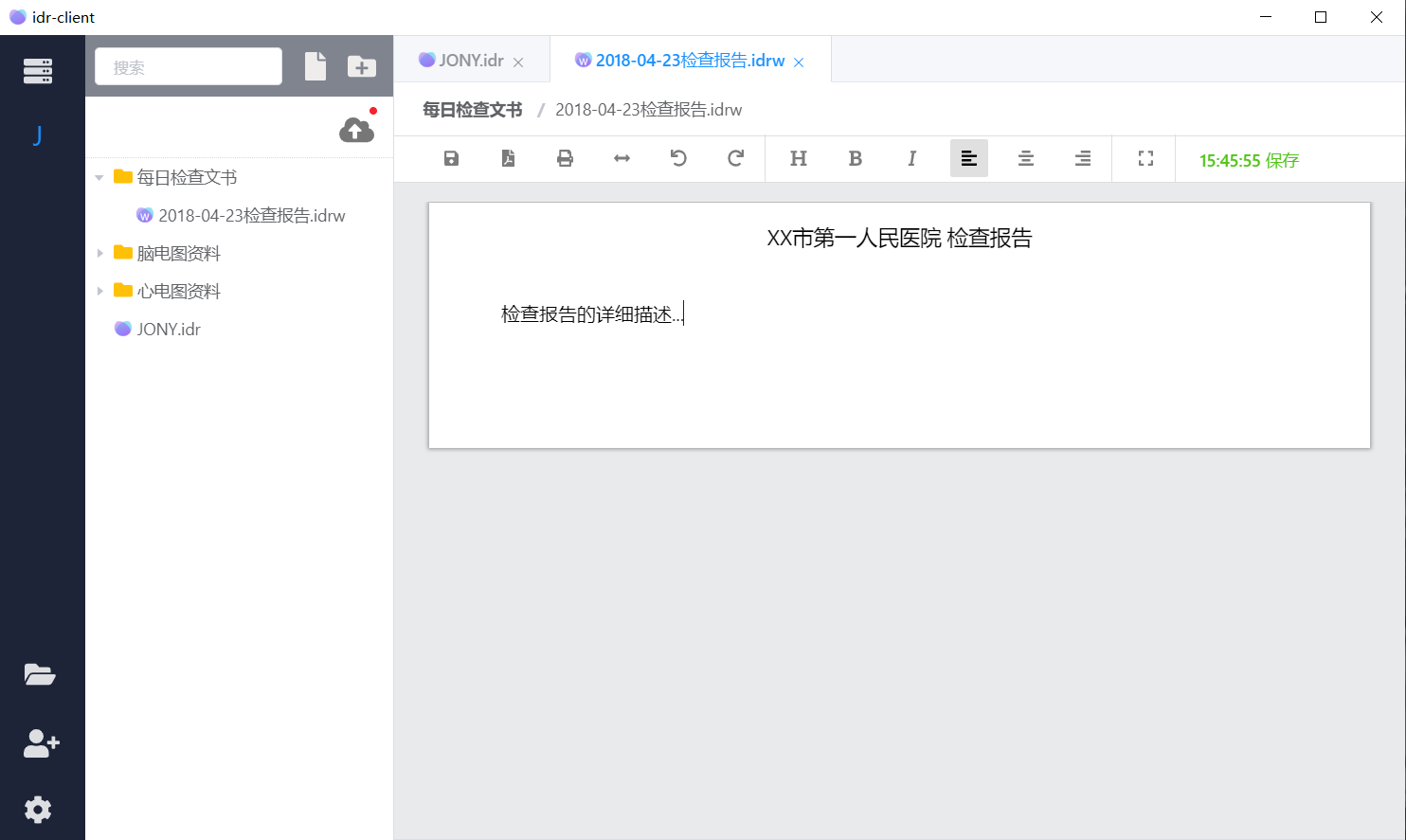Click the 每日检查文书 breadcrumb link
The height and width of the screenshot is (840, 1406).
coord(472,110)
